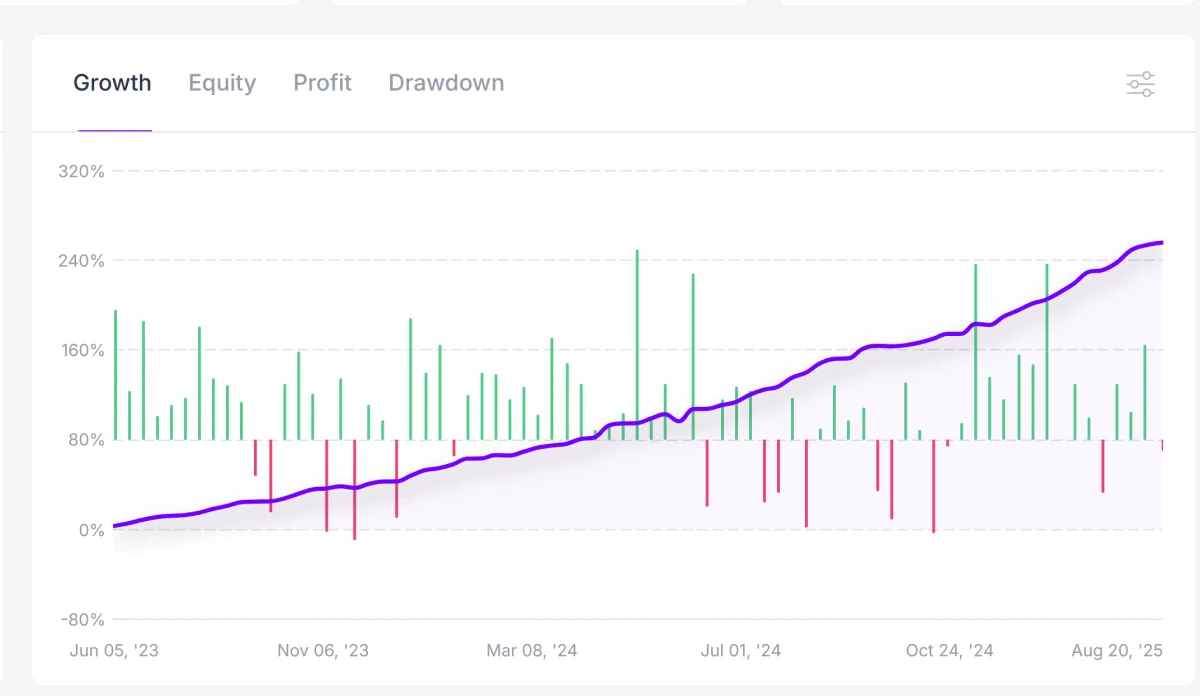View the Drawdown tab
The width and height of the screenshot is (1200, 696).
[446, 83]
